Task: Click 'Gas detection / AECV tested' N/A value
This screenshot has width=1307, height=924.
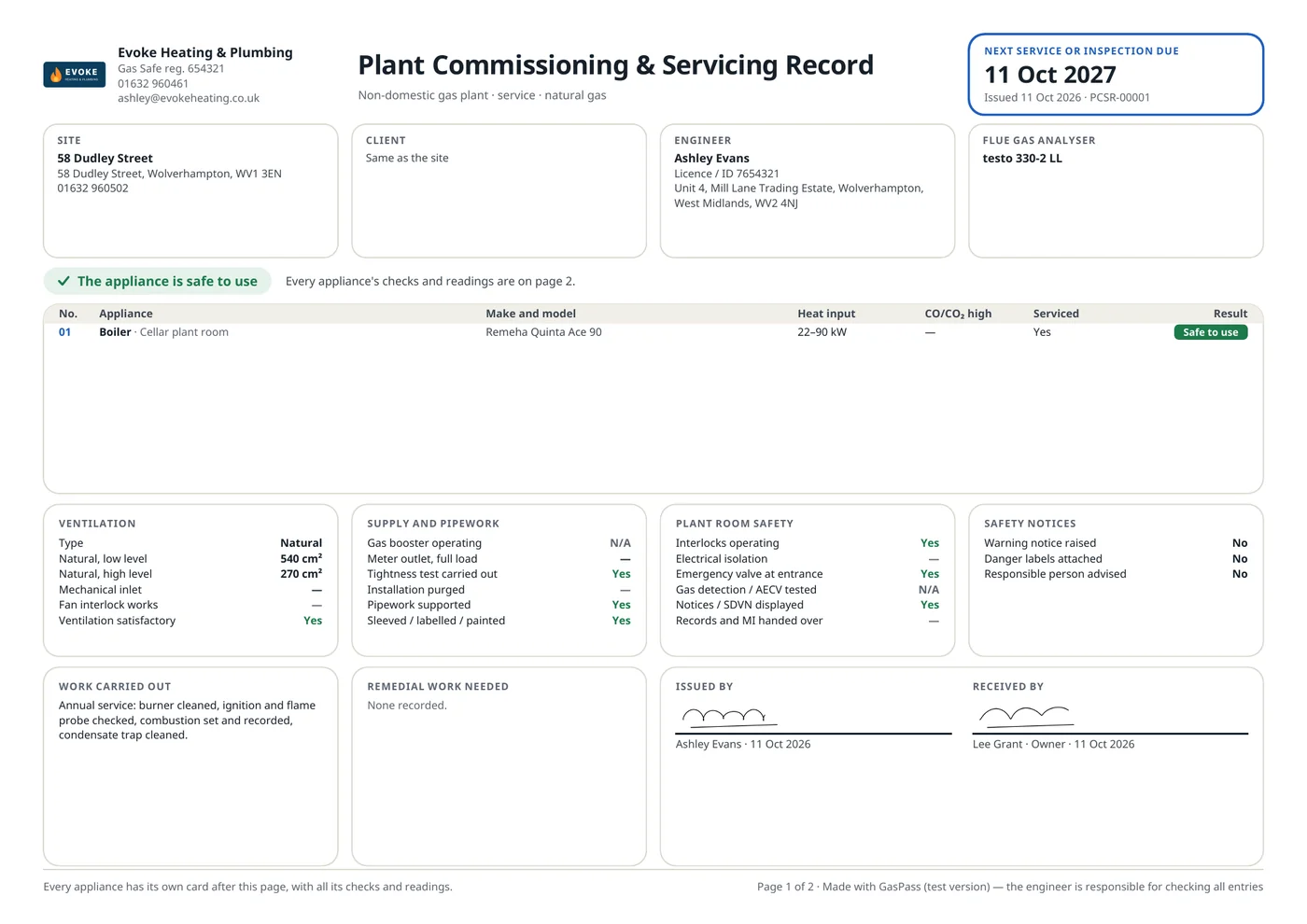Action: click(929, 590)
